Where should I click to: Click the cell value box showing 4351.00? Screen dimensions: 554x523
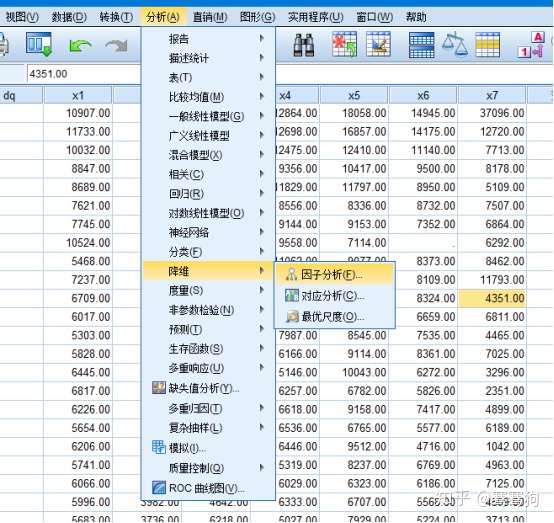(x=83, y=74)
